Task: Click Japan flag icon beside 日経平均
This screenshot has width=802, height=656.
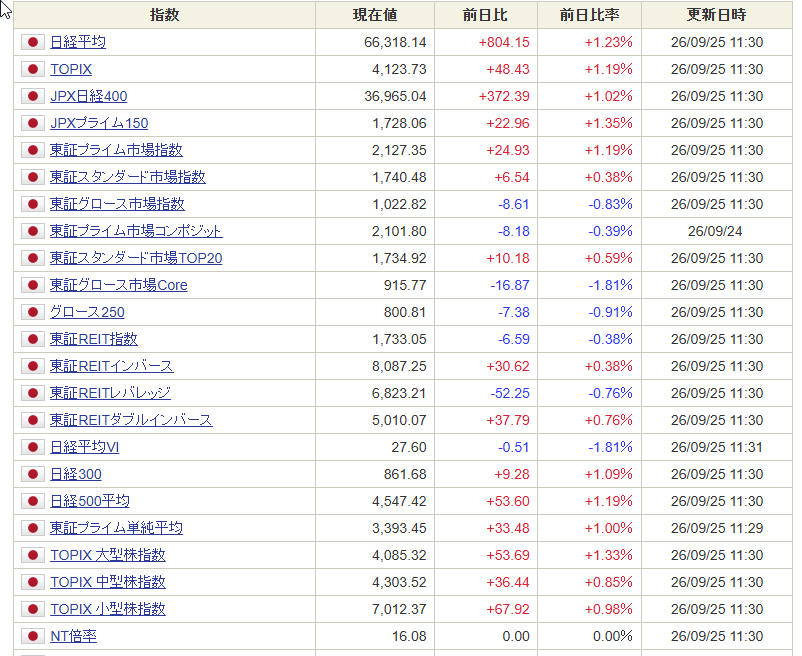Action: click(33, 42)
